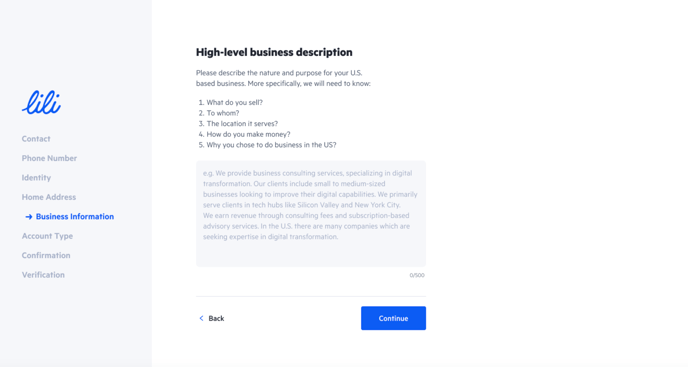Select the Identity step
This screenshot has width=688, height=367.
[36, 178]
